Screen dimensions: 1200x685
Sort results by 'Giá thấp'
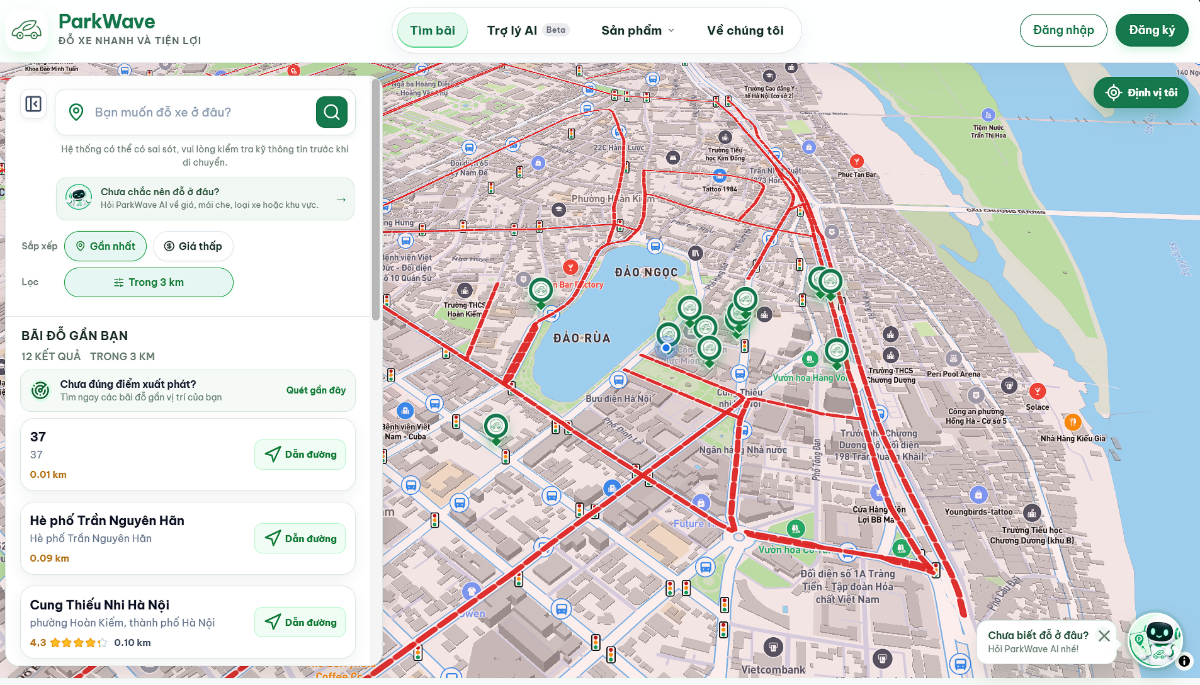[193, 246]
